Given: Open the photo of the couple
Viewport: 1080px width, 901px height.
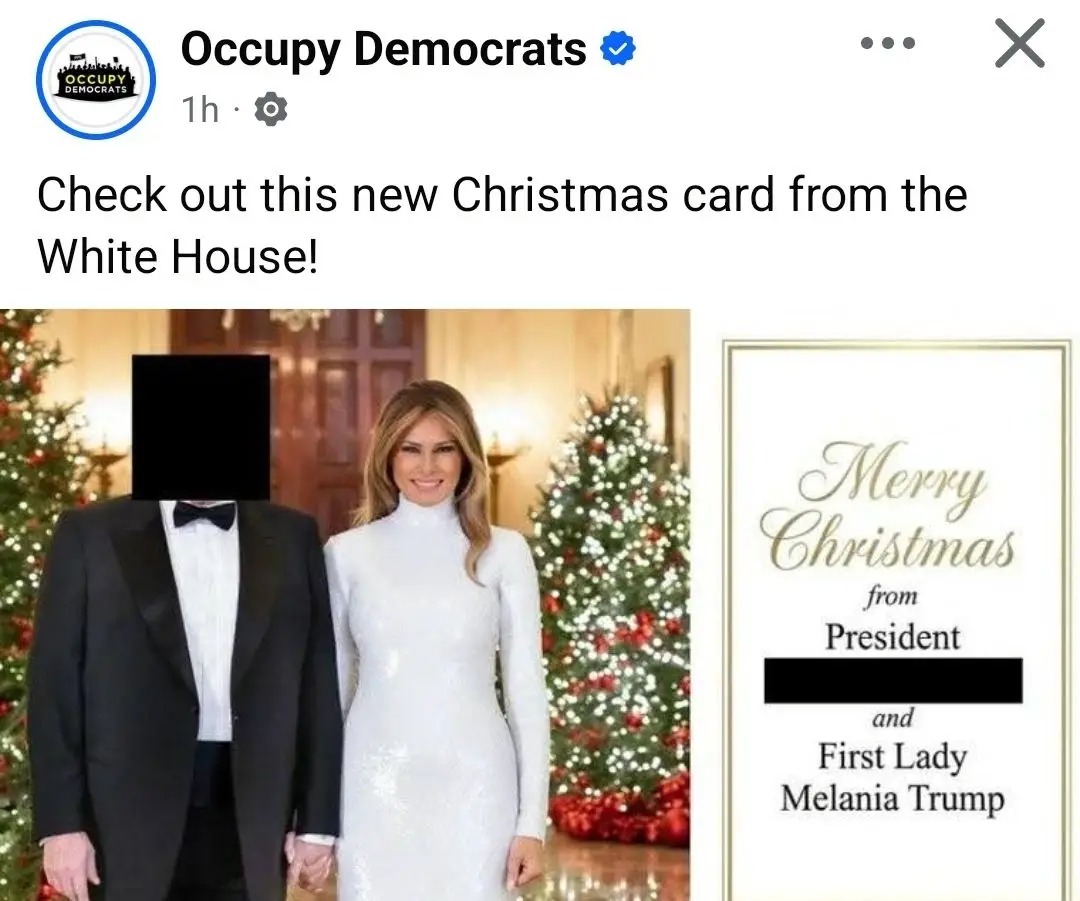Looking at the screenshot, I should click(x=345, y=605).
